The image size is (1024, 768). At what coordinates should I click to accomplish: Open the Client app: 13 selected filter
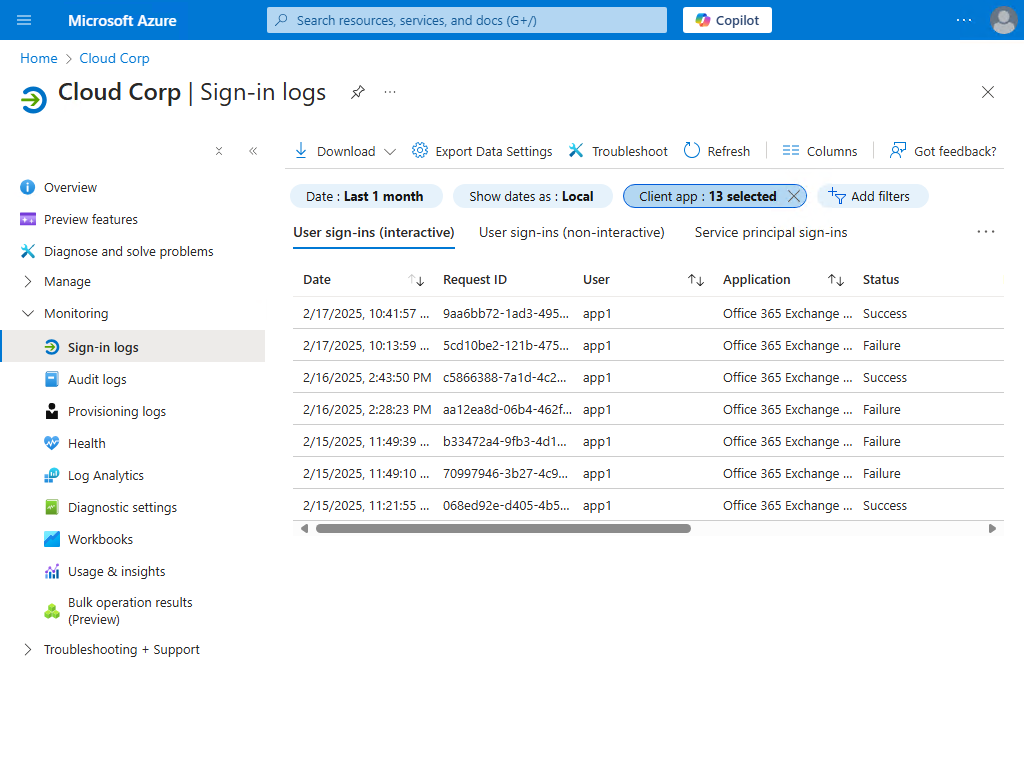707,197
